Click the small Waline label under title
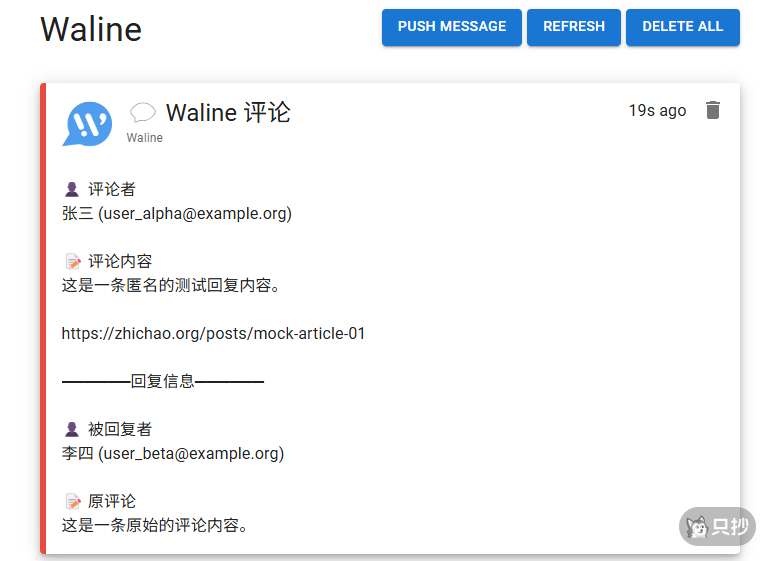The image size is (771, 561). click(145, 138)
